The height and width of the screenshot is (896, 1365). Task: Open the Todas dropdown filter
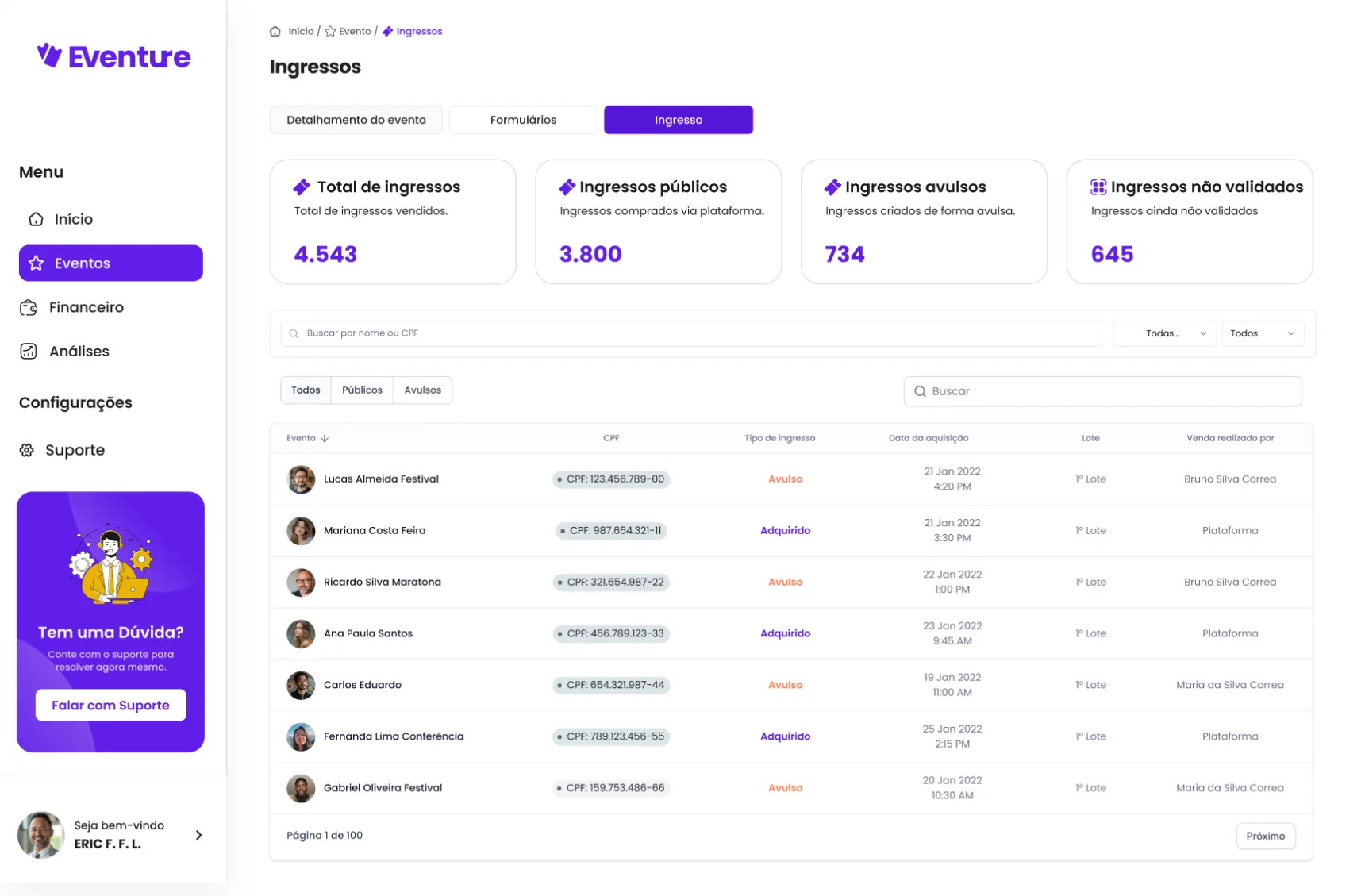(x=1164, y=334)
